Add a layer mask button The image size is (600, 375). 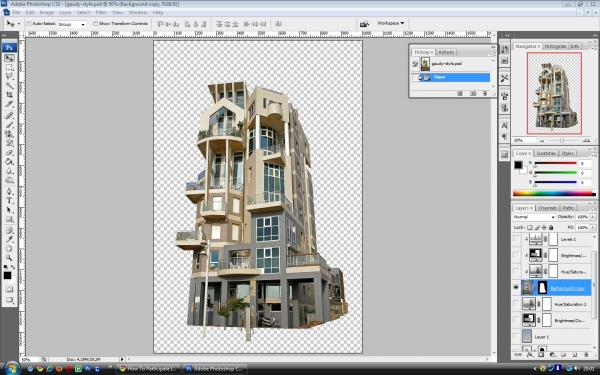(x=541, y=355)
